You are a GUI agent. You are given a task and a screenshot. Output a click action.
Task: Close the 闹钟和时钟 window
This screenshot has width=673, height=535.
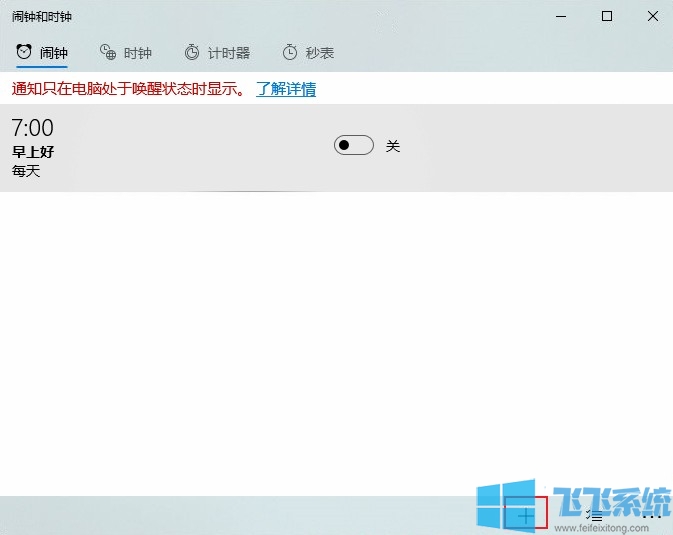click(x=652, y=16)
